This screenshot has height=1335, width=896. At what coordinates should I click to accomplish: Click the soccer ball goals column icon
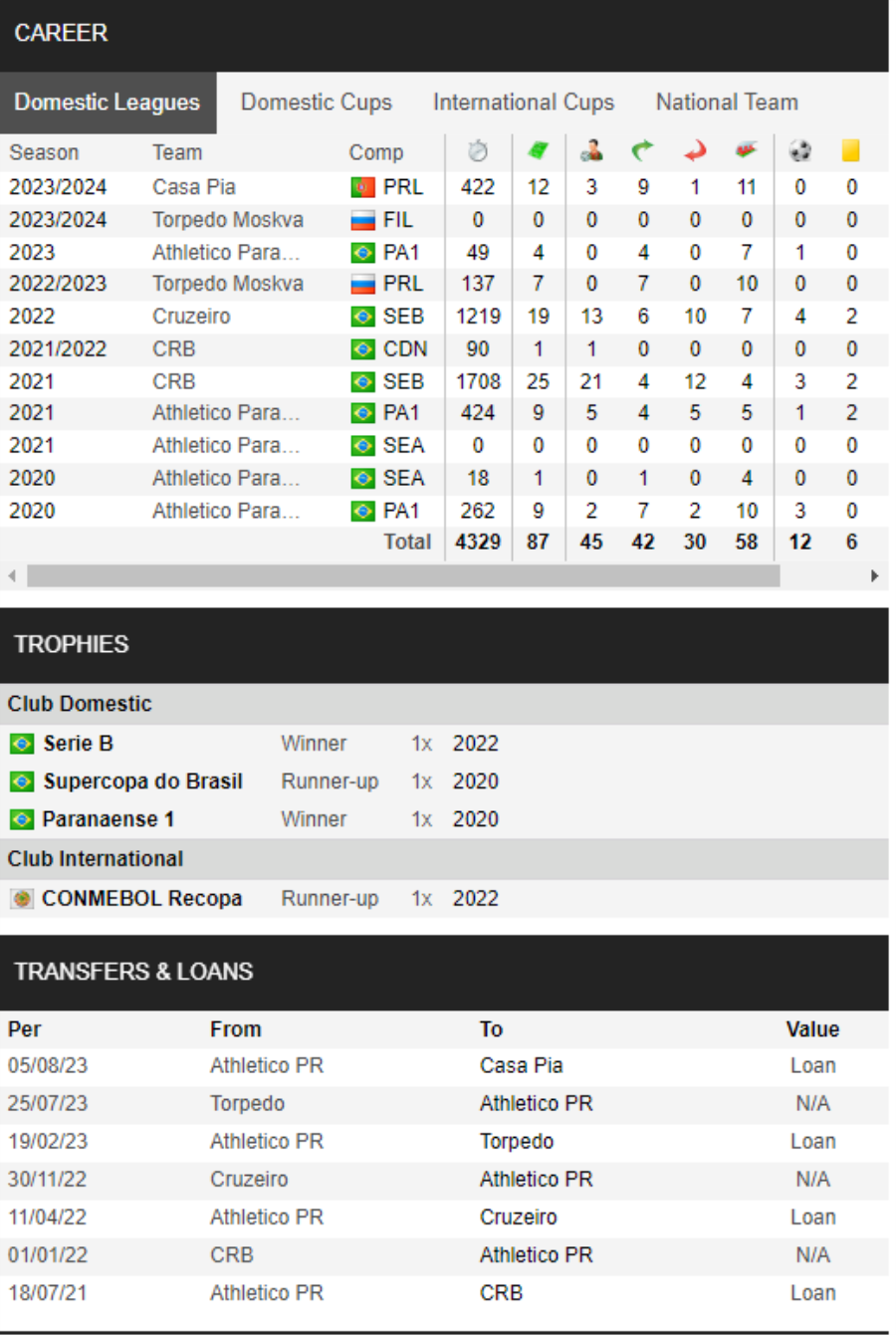point(799,151)
